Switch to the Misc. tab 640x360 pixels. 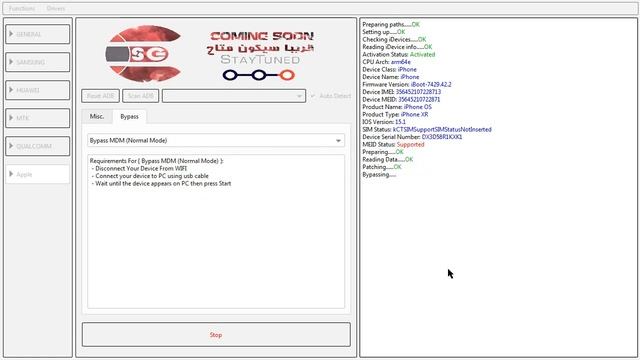(x=97, y=117)
